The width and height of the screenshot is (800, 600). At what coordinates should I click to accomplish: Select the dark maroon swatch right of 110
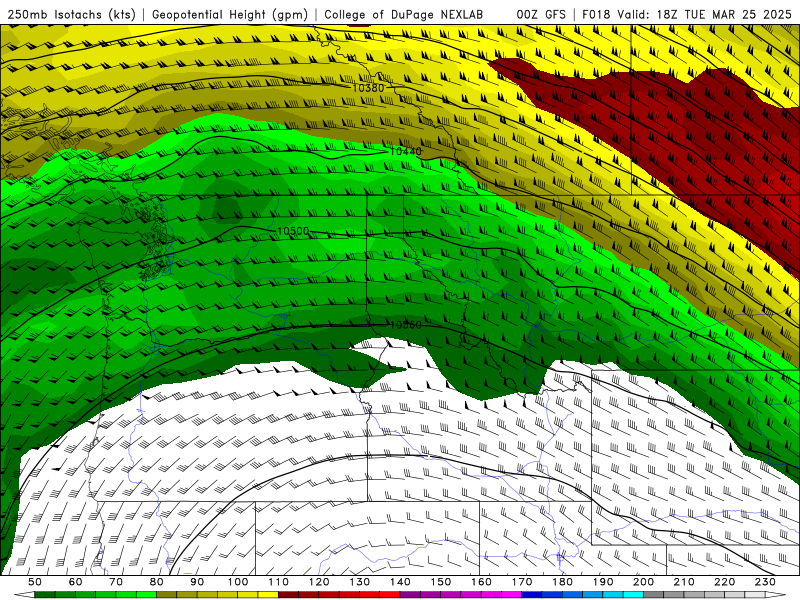288,595
